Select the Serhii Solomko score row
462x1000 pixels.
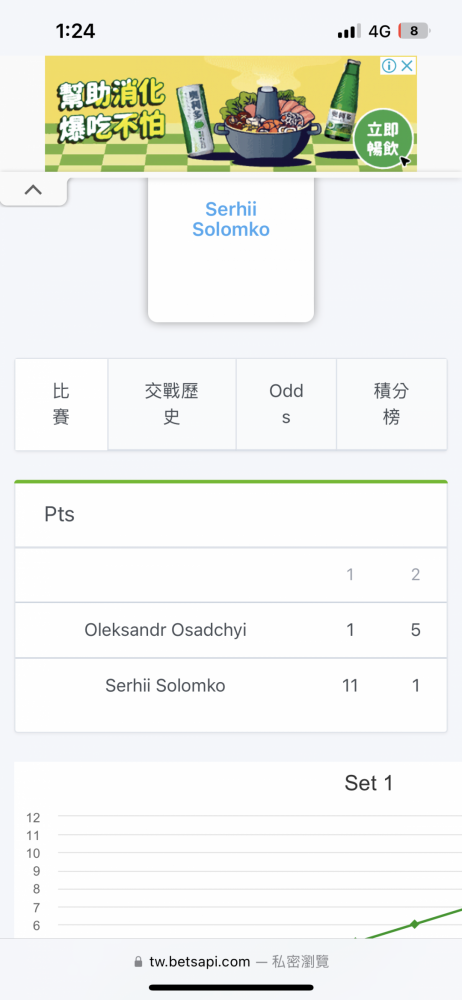[x=231, y=686]
